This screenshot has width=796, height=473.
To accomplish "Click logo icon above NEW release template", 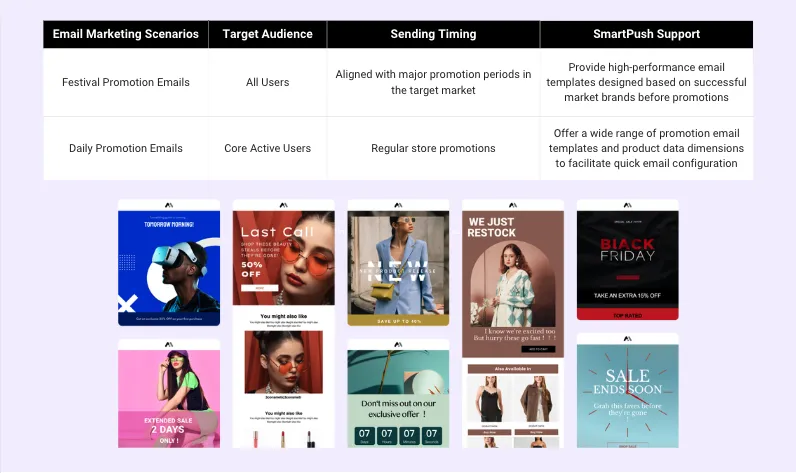I will click(399, 205).
